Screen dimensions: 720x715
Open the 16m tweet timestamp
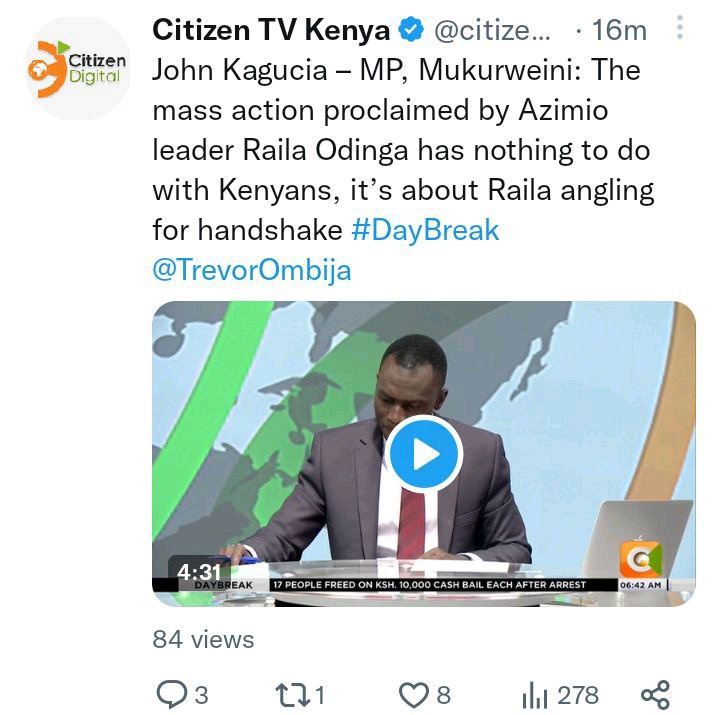pos(619,30)
